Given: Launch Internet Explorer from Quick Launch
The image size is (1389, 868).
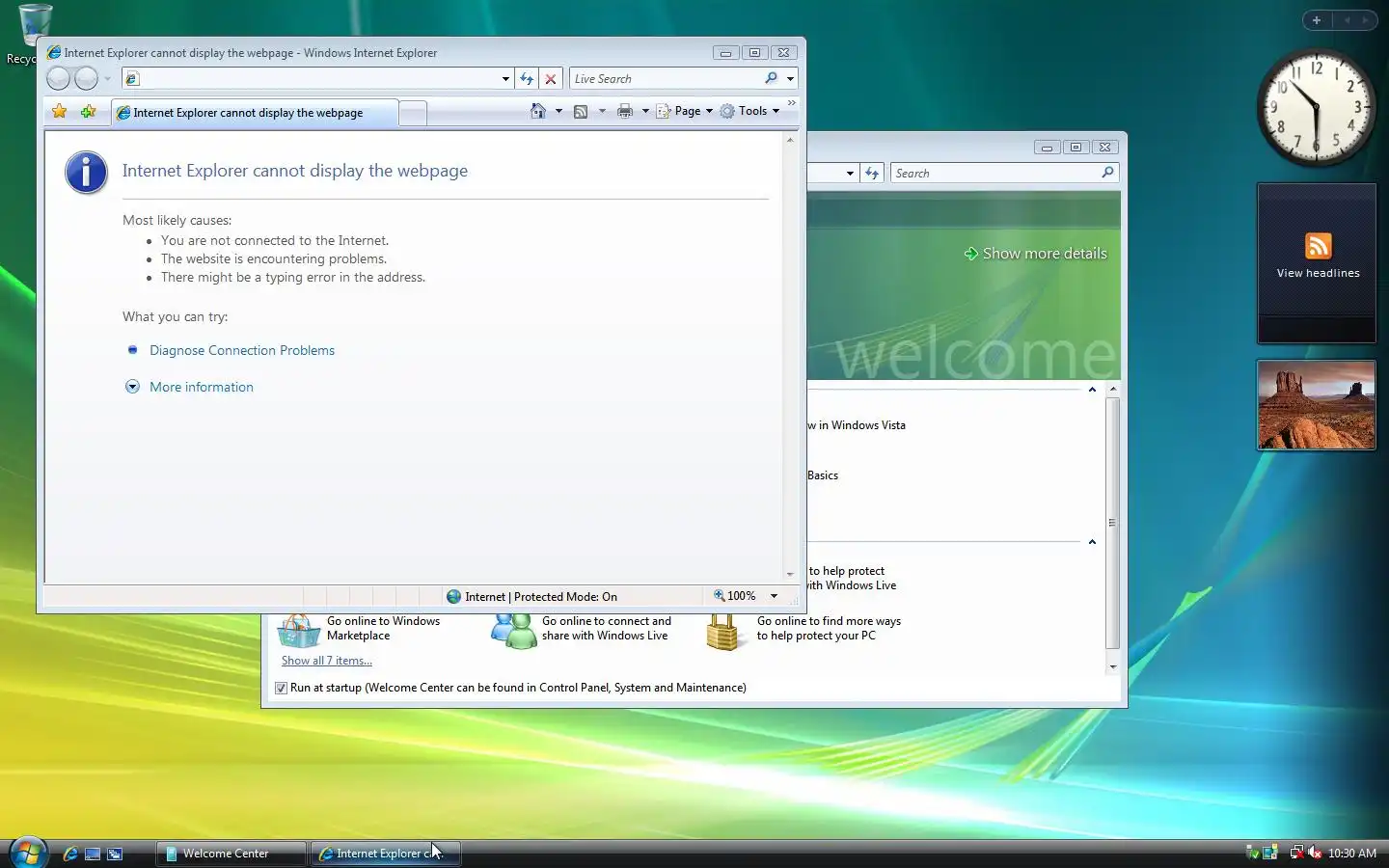Looking at the screenshot, I should click(69, 854).
